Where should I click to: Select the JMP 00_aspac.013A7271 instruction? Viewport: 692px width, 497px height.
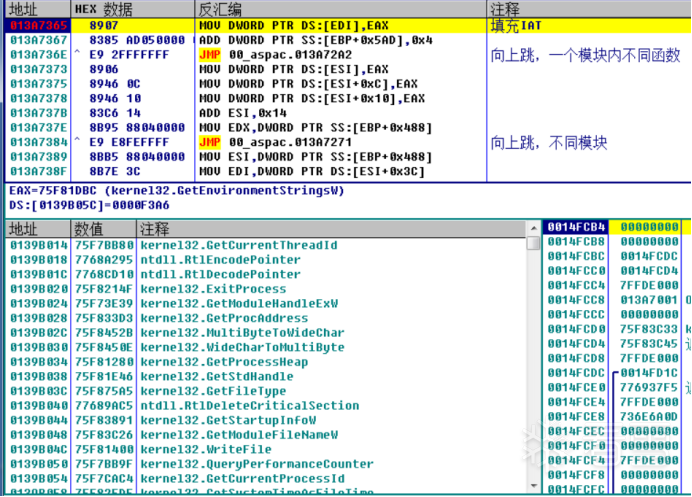click(x=276, y=142)
